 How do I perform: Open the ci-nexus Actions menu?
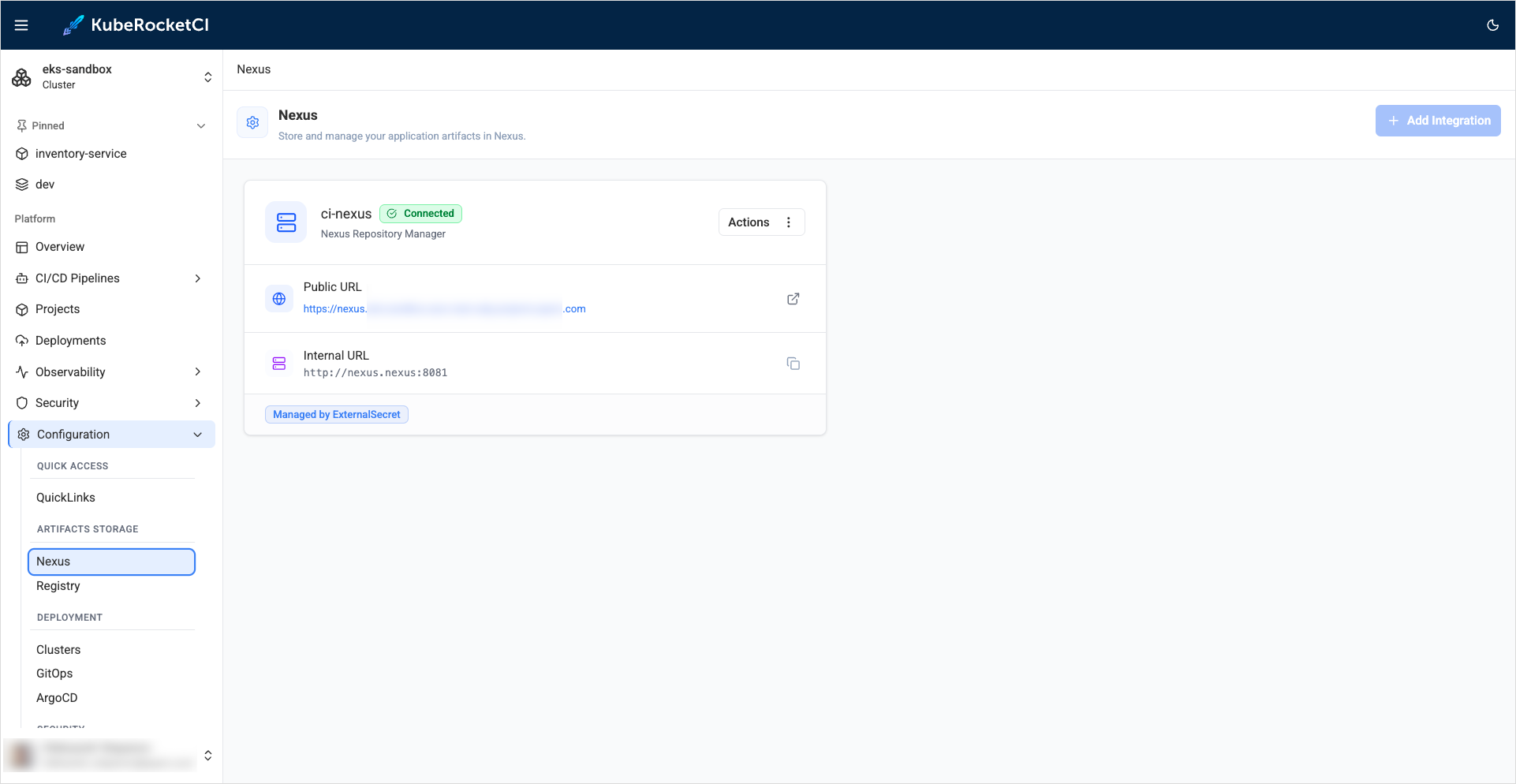(760, 222)
